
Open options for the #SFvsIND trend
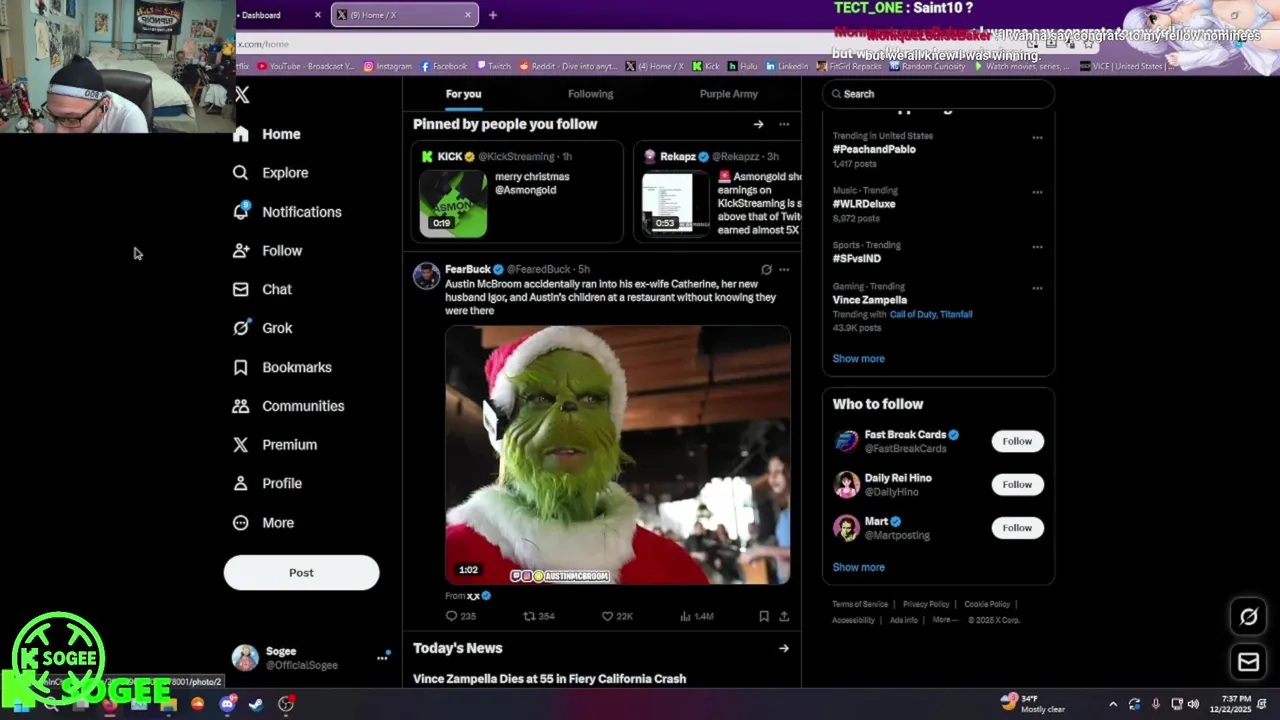(x=1037, y=246)
